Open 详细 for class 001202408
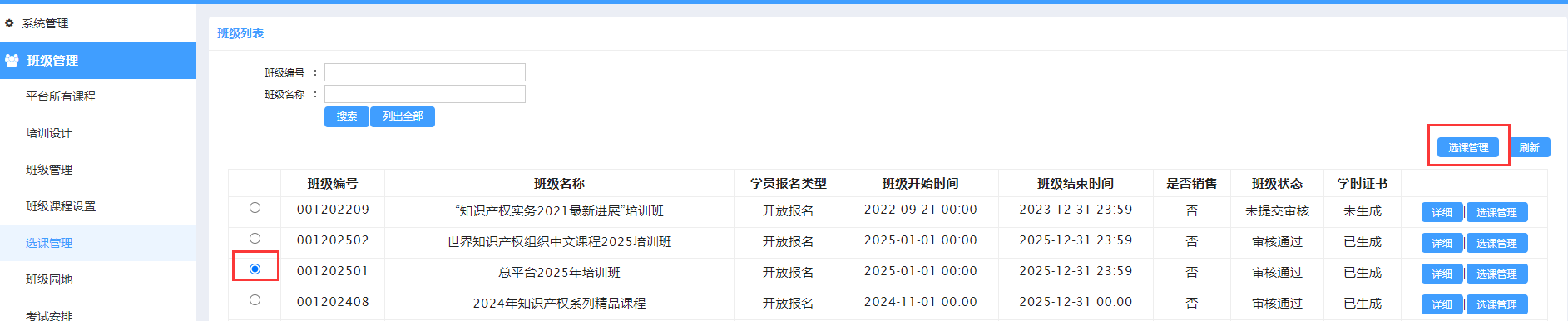The height and width of the screenshot is (321, 1568). 1442,304
